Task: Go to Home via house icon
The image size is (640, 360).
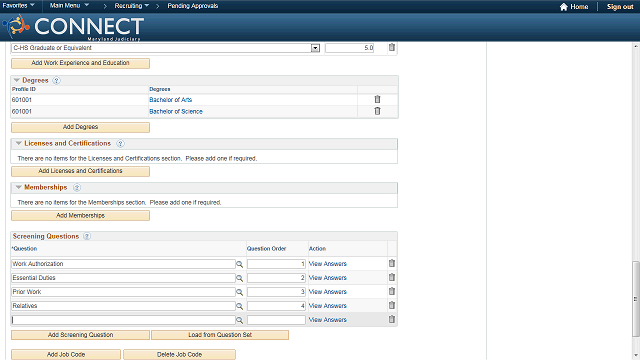Action: click(x=564, y=7)
